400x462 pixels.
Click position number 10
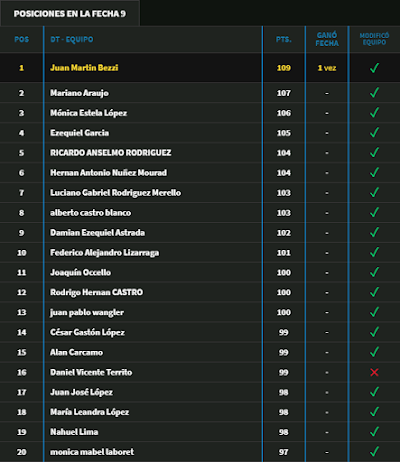tap(22, 253)
